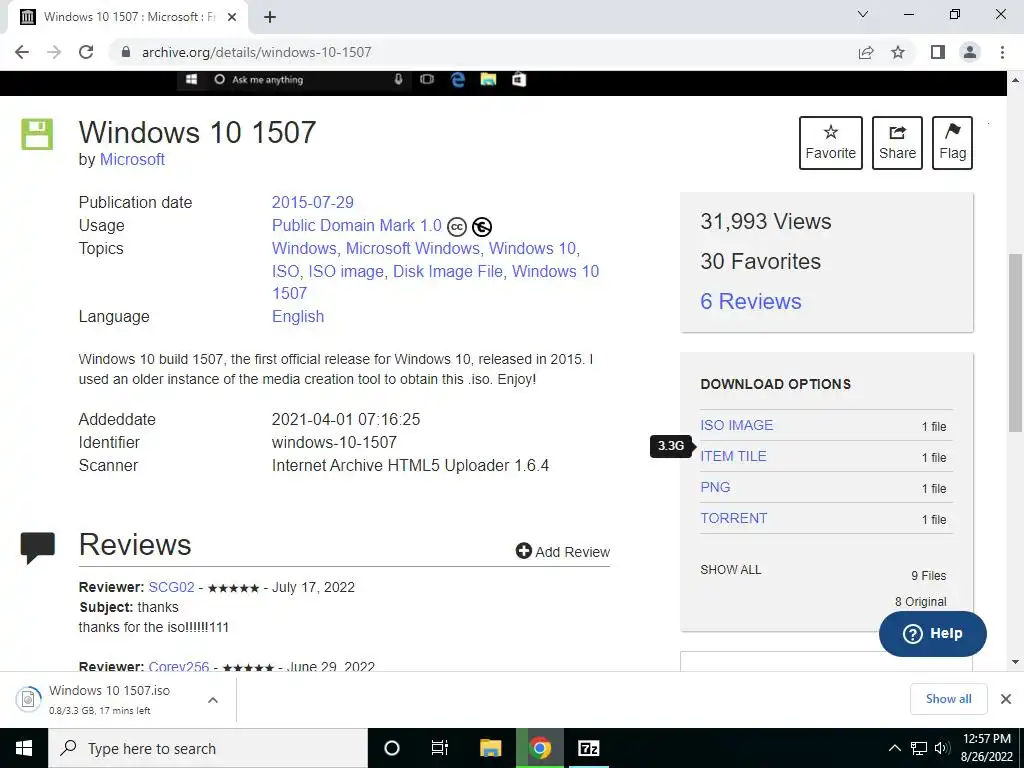The width and height of the screenshot is (1024, 768).
Task: Click the Creative Commons CC icon
Action: (x=457, y=227)
